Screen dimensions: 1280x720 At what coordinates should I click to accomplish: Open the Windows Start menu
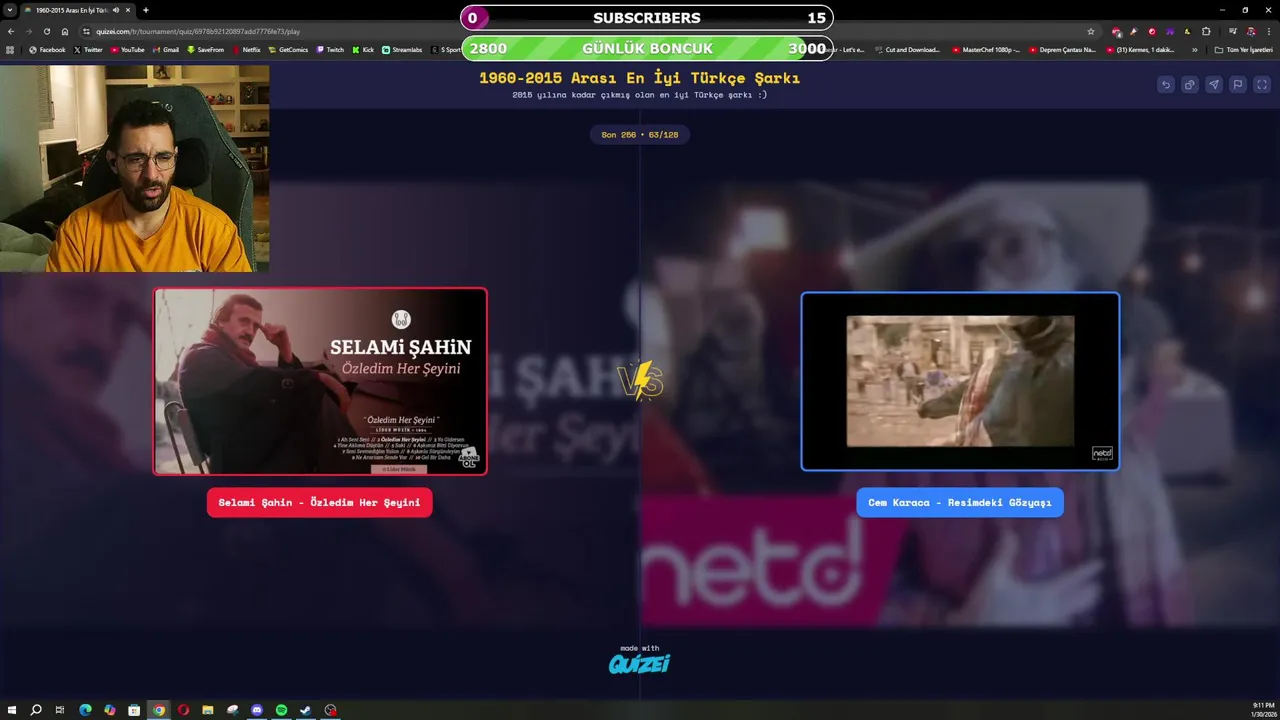point(12,710)
